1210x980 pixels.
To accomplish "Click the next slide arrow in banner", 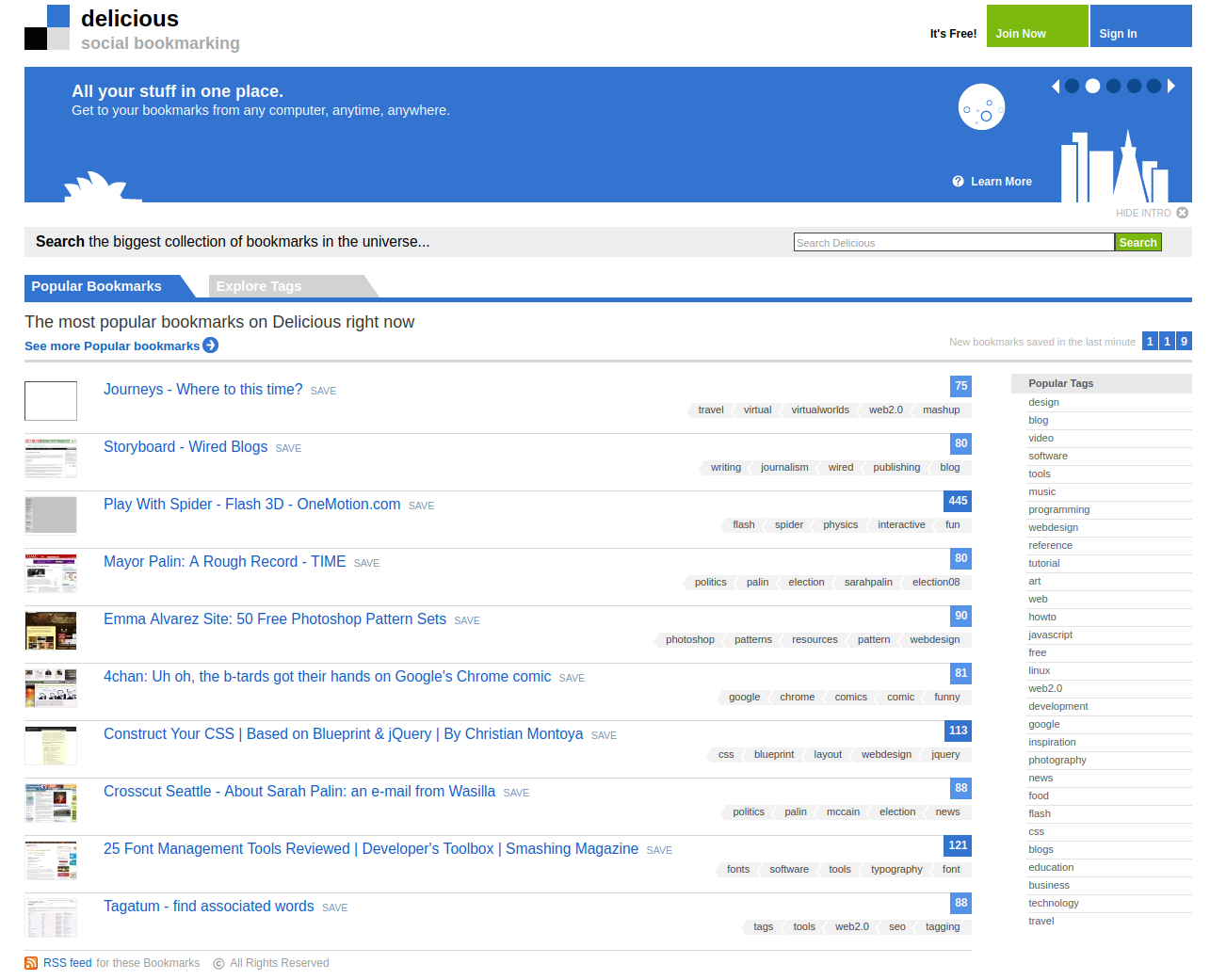I will [1171, 86].
